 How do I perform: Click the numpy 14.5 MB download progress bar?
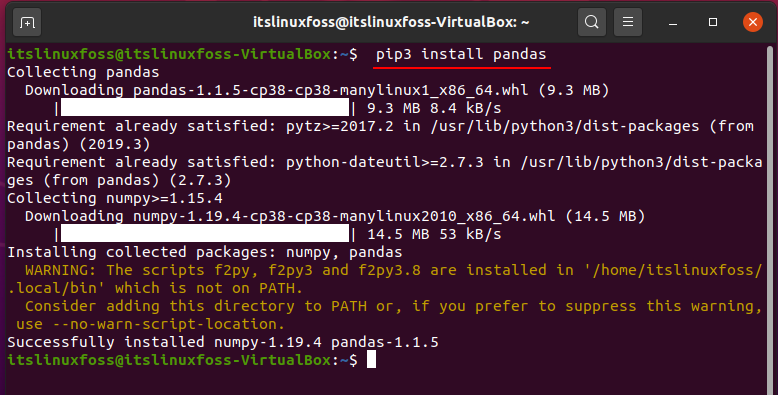coord(205,234)
